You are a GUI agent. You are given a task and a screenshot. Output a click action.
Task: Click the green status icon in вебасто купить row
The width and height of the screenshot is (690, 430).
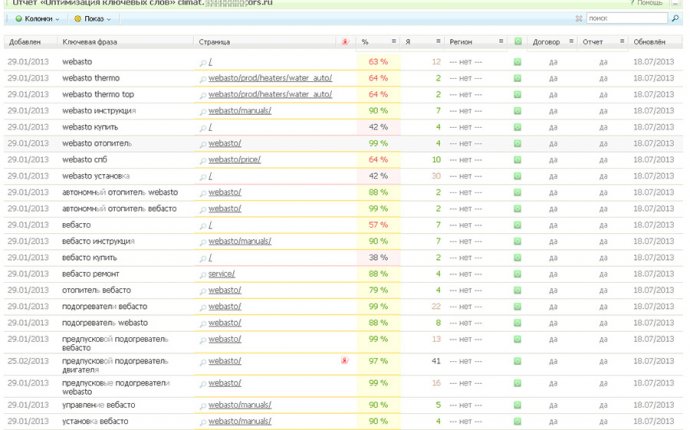point(518,258)
